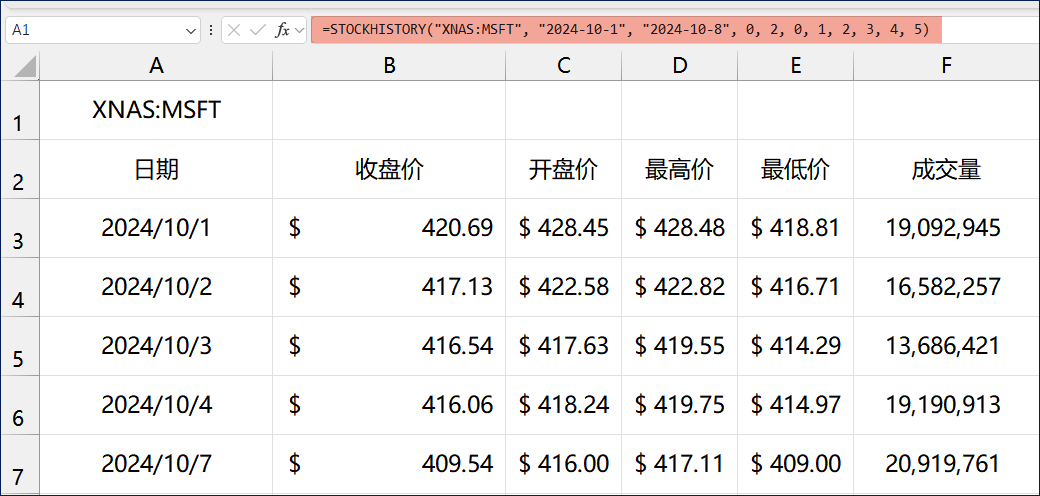
Task: Click the three-dot formula bar handle
Action: tap(211, 31)
